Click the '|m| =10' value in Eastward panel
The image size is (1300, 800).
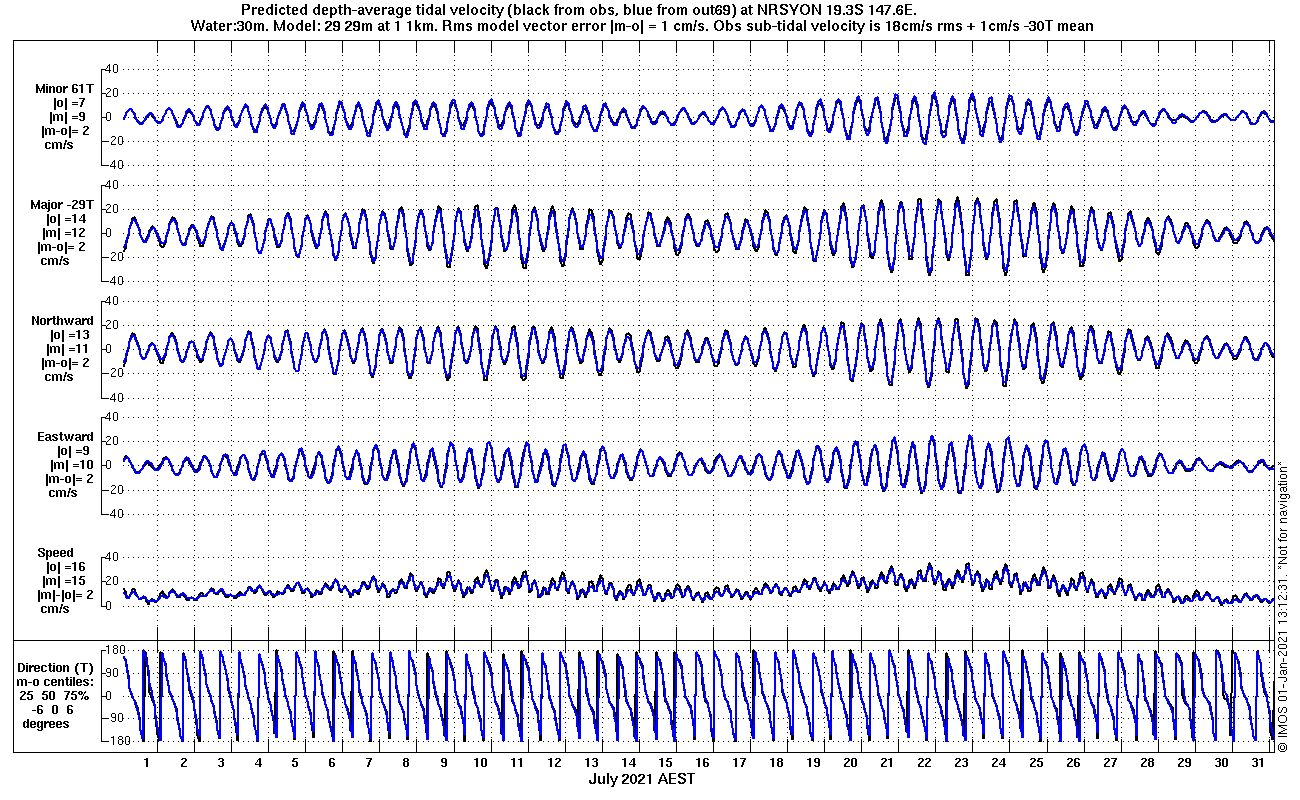[x=70, y=465]
